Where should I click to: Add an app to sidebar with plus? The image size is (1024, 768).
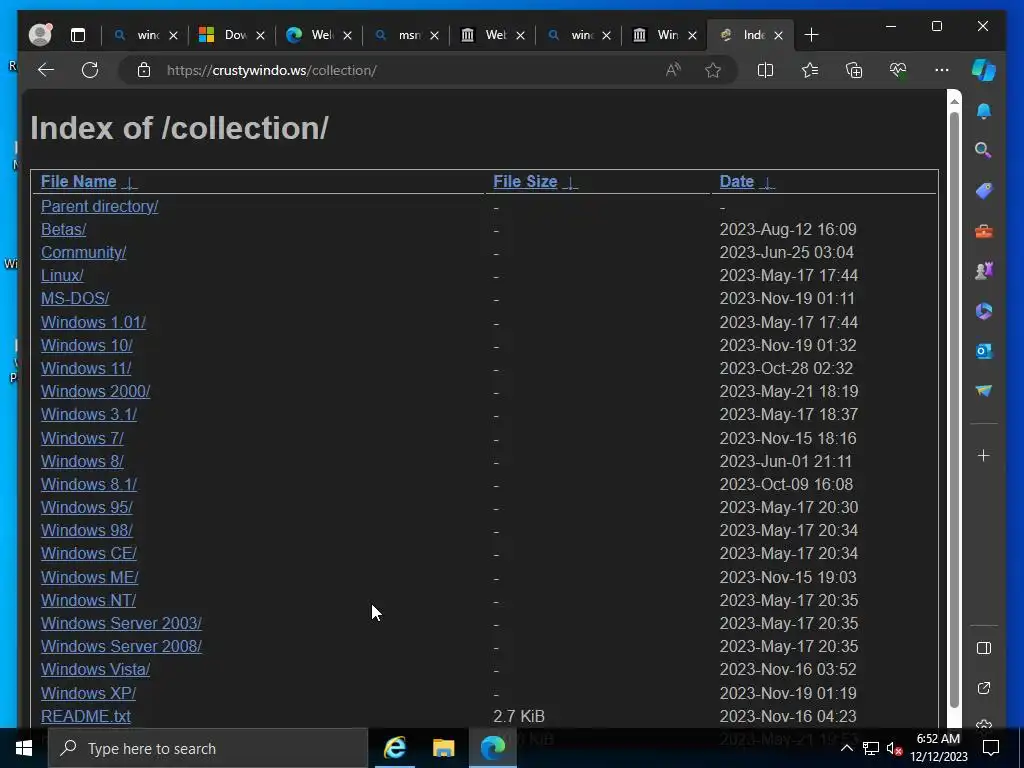984,455
